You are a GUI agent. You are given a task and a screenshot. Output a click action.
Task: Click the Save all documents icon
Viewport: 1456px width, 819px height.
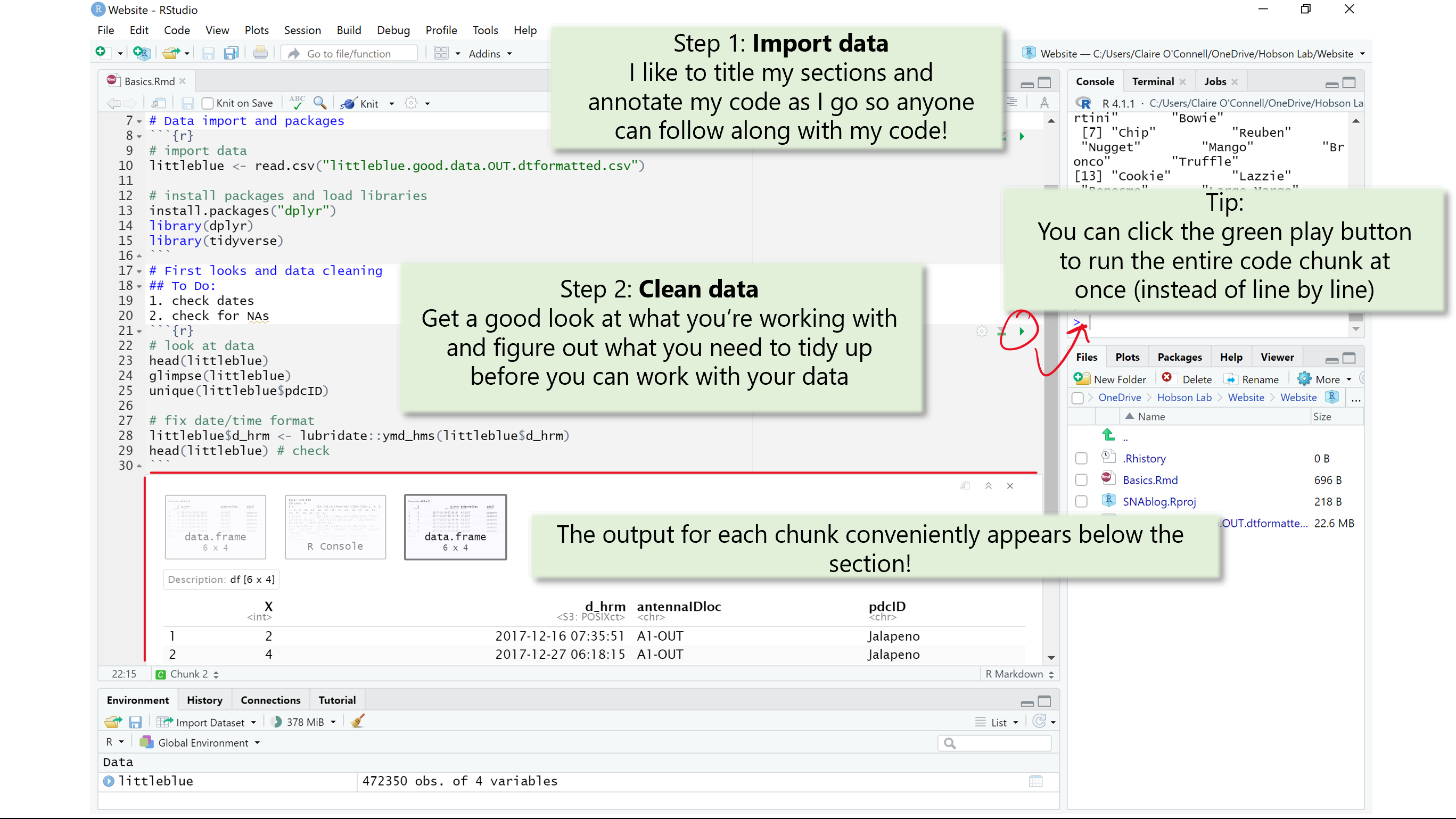pyautogui.click(x=231, y=53)
